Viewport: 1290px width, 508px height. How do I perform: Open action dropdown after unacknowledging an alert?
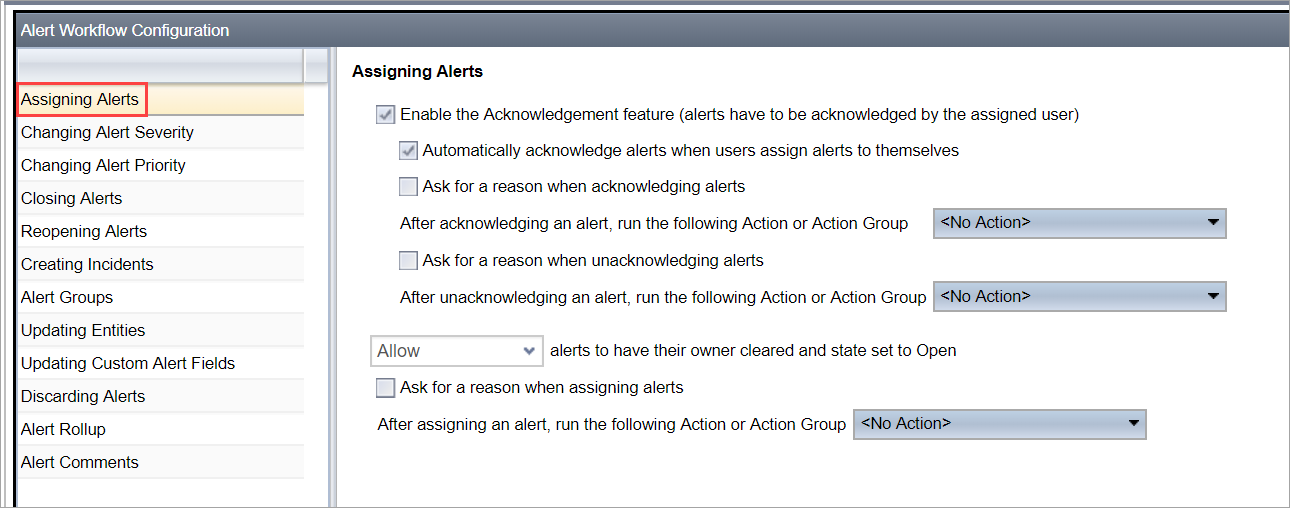[x=1079, y=297]
